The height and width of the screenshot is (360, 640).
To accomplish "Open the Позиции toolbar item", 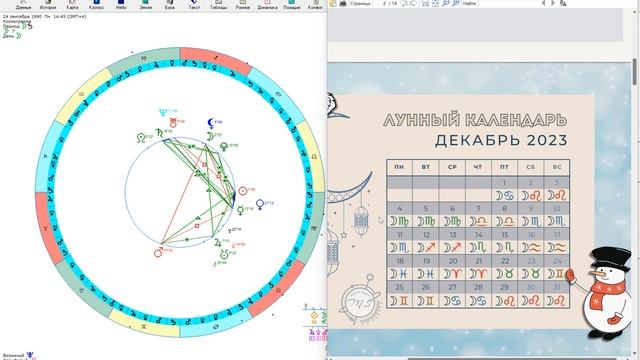I will point(292,5).
